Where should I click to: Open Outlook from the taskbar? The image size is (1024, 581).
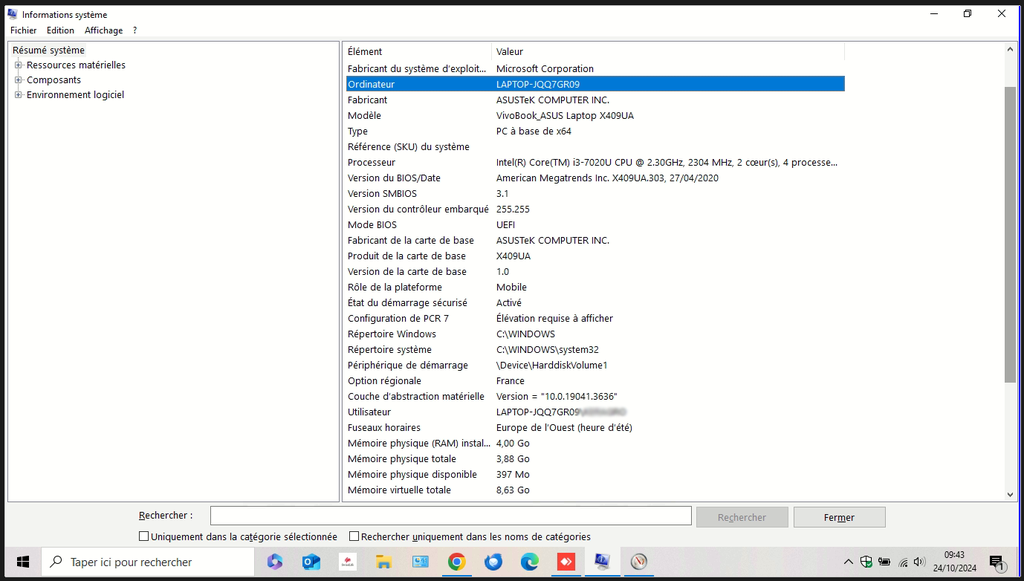coord(311,561)
